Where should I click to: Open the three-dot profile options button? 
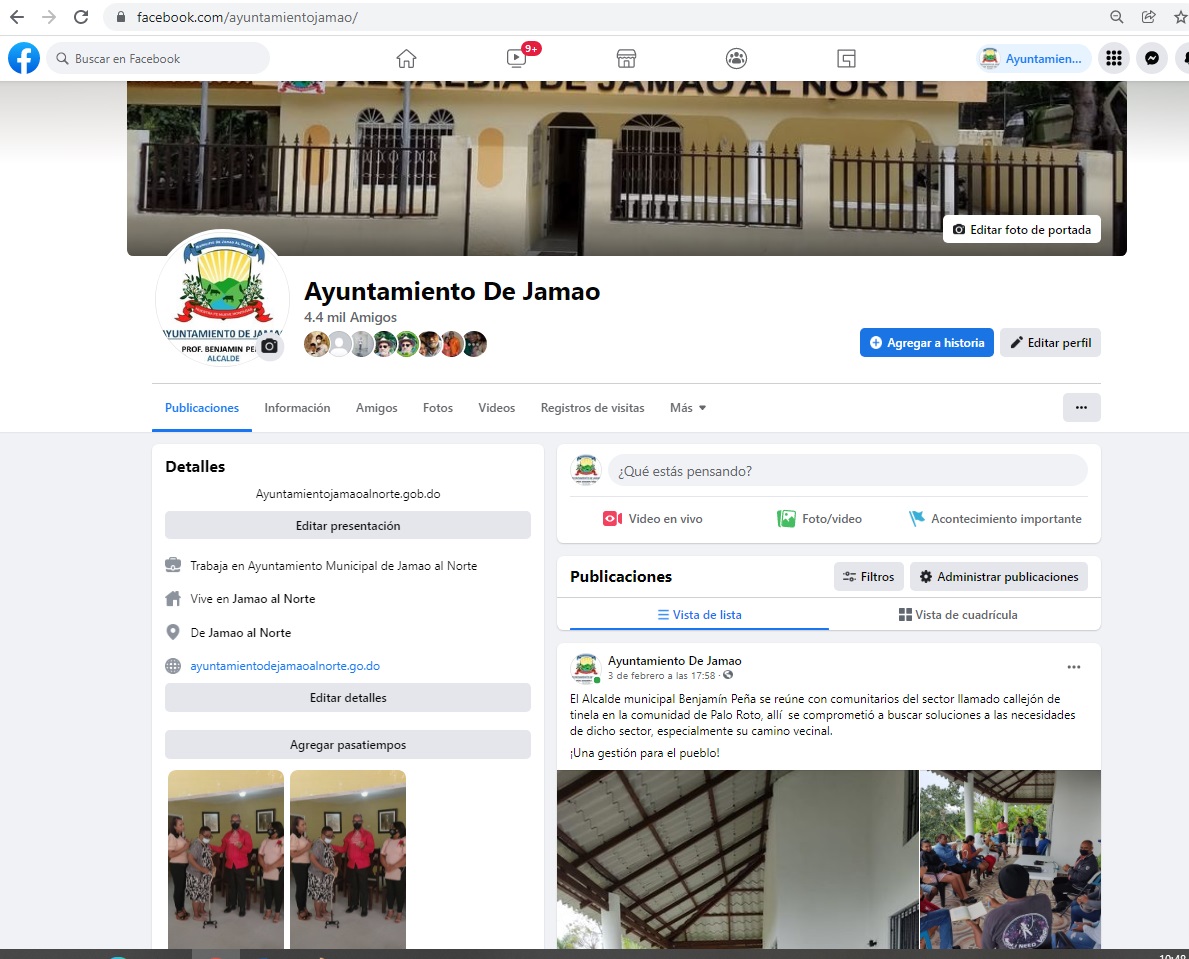point(1081,408)
